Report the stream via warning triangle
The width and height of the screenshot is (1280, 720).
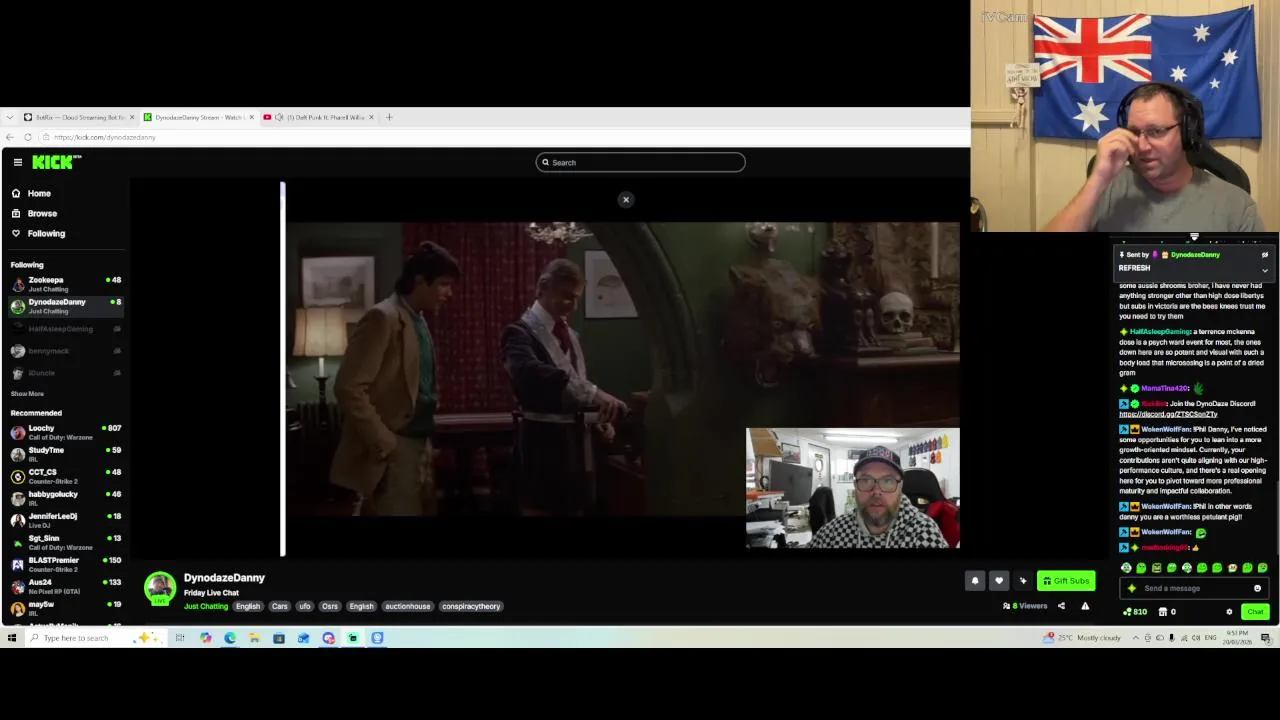[1085, 606]
